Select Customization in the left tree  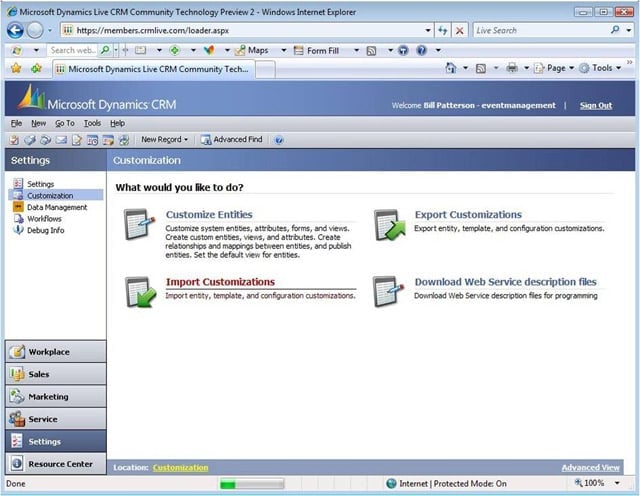pyautogui.click(x=50, y=196)
